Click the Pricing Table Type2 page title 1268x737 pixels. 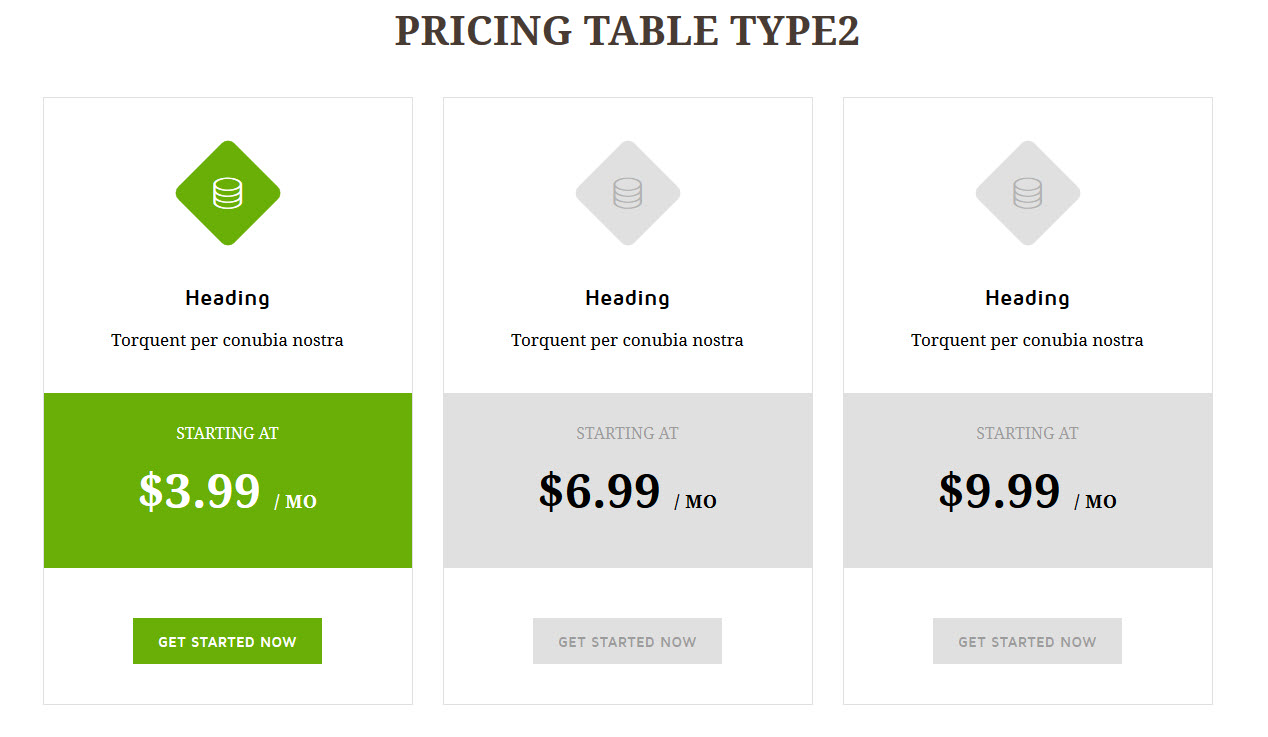[627, 31]
